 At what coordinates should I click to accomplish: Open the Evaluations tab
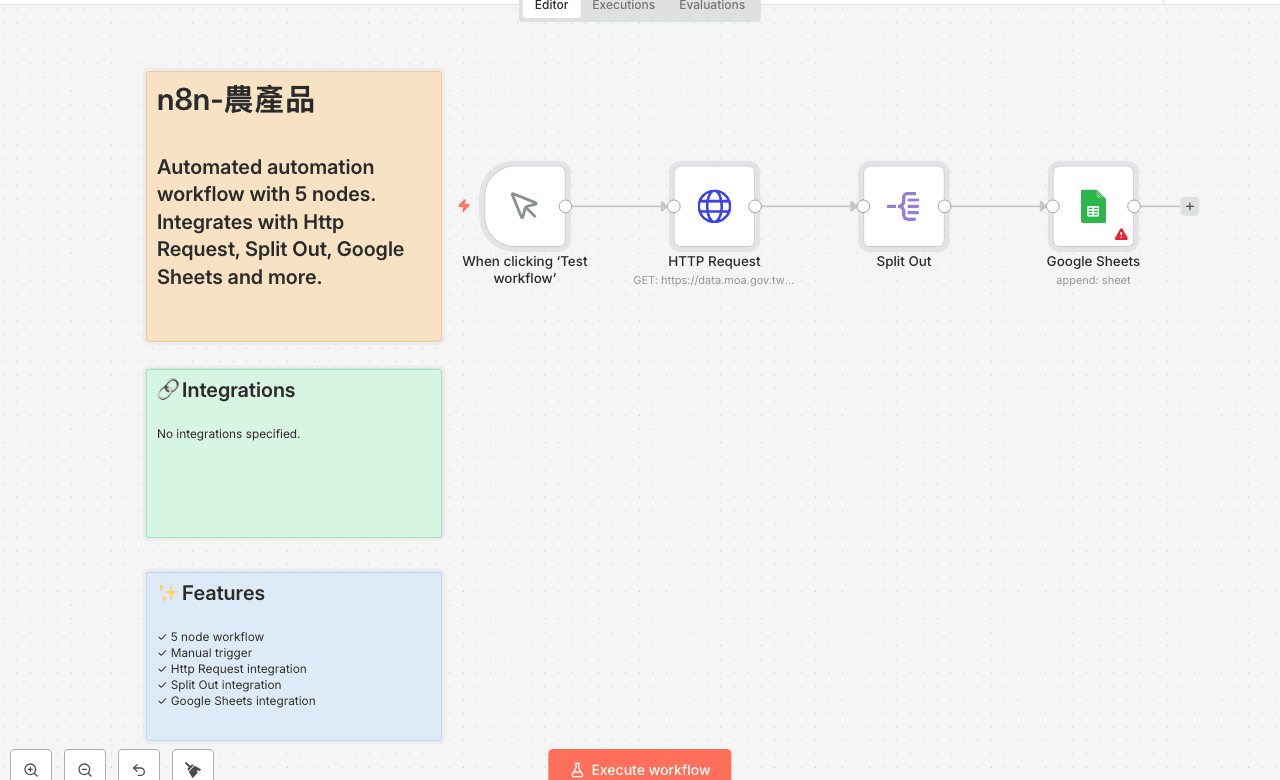pyautogui.click(x=711, y=6)
